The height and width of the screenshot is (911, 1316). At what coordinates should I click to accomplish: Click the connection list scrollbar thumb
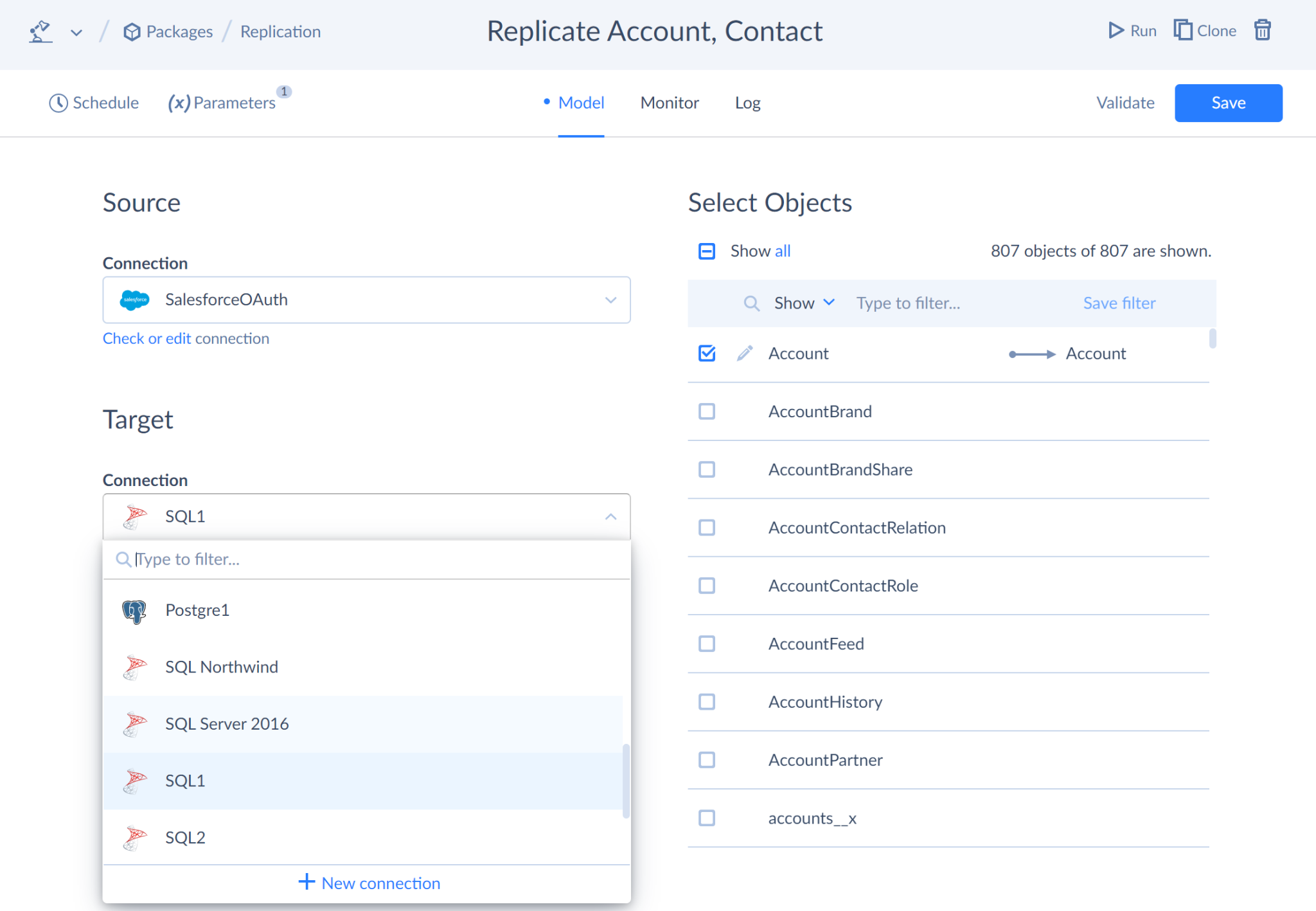626,780
